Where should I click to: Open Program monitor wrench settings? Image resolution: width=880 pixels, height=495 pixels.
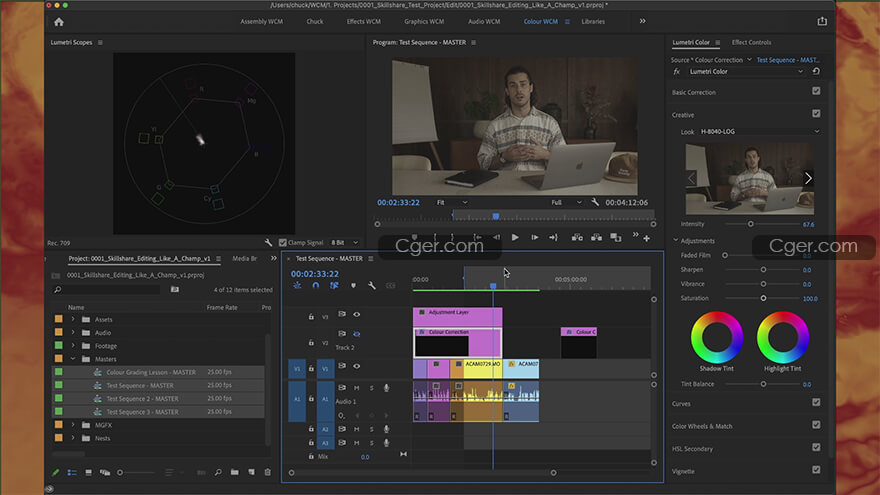click(x=595, y=202)
